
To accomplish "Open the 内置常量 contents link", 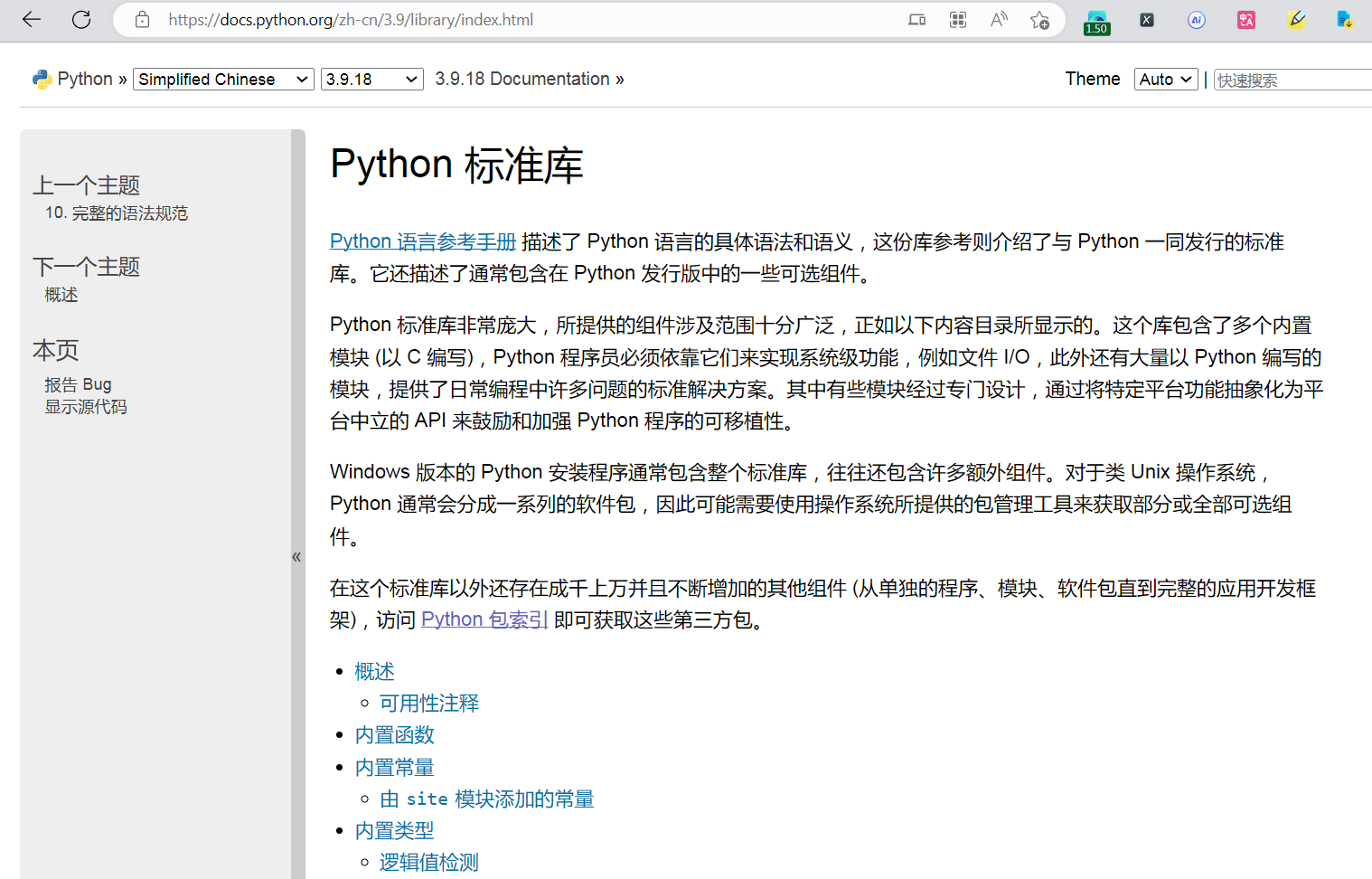I will [395, 768].
